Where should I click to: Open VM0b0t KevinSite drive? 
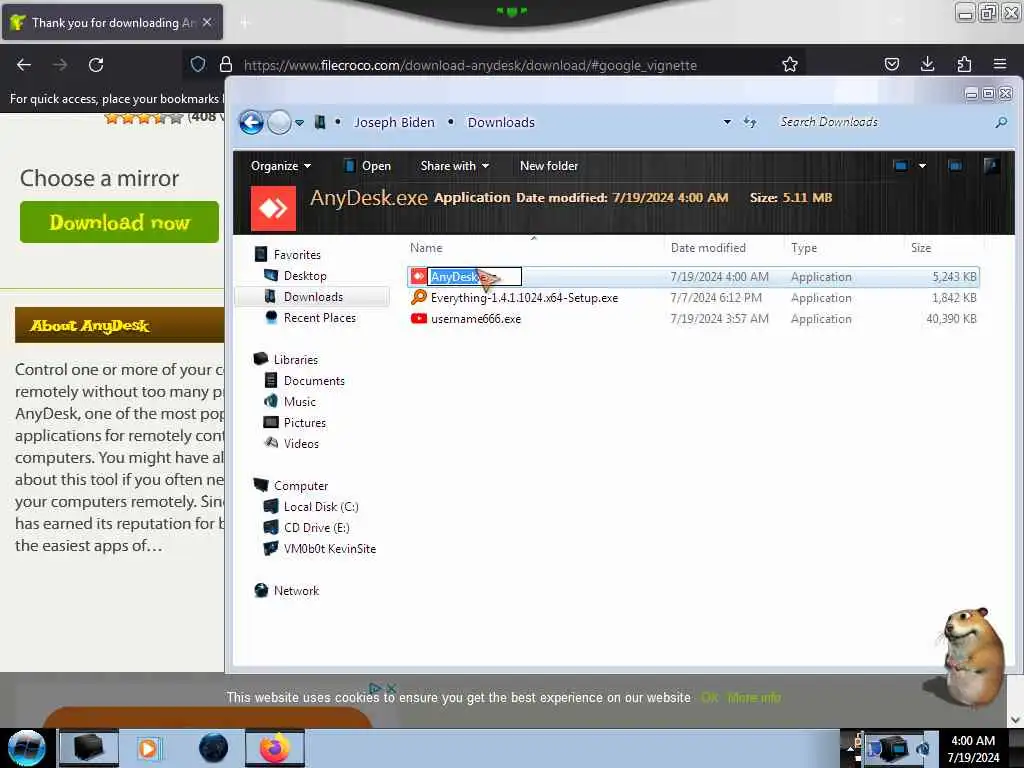(x=330, y=549)
